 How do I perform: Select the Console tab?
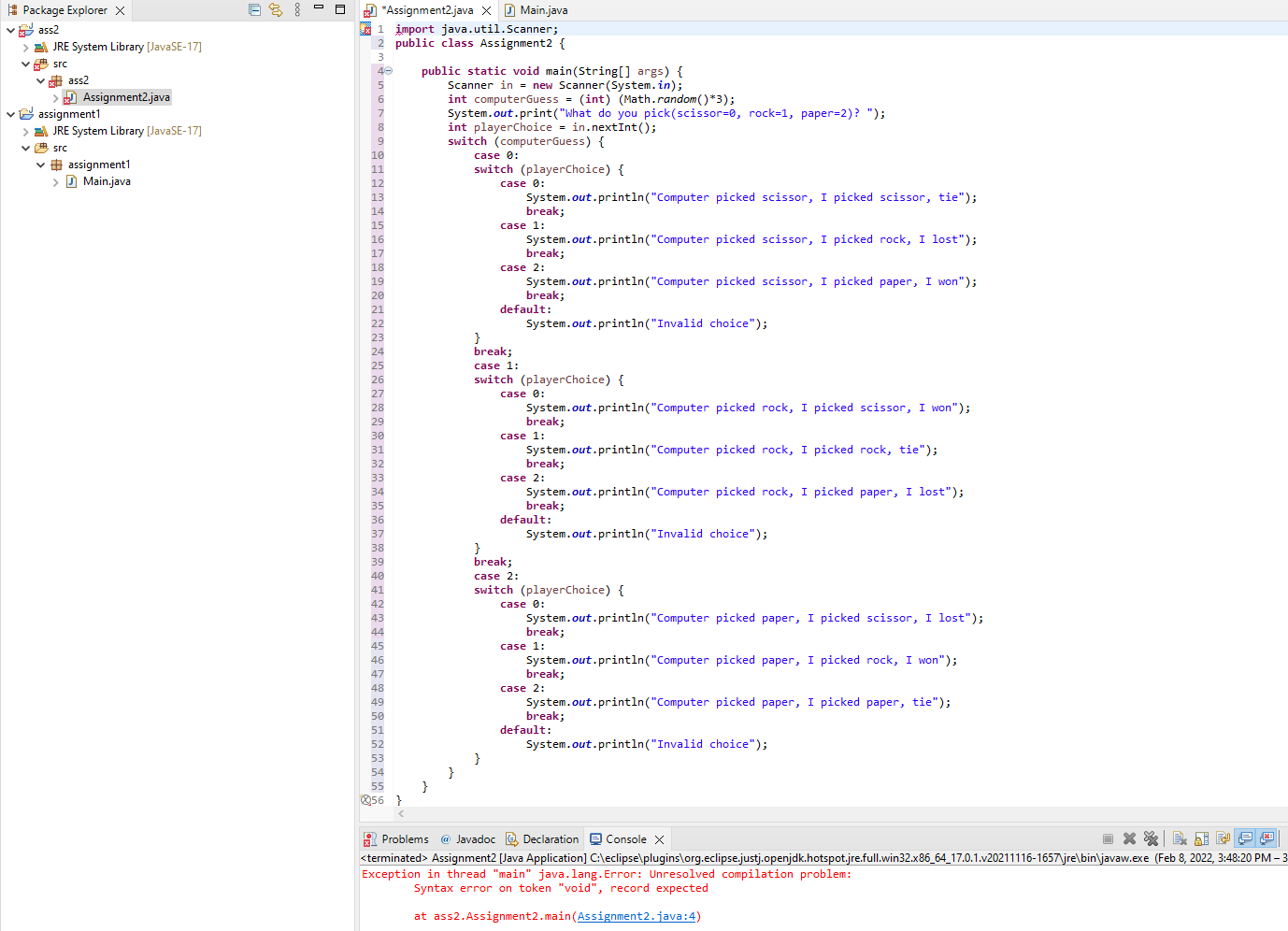[x=618, y=839]
